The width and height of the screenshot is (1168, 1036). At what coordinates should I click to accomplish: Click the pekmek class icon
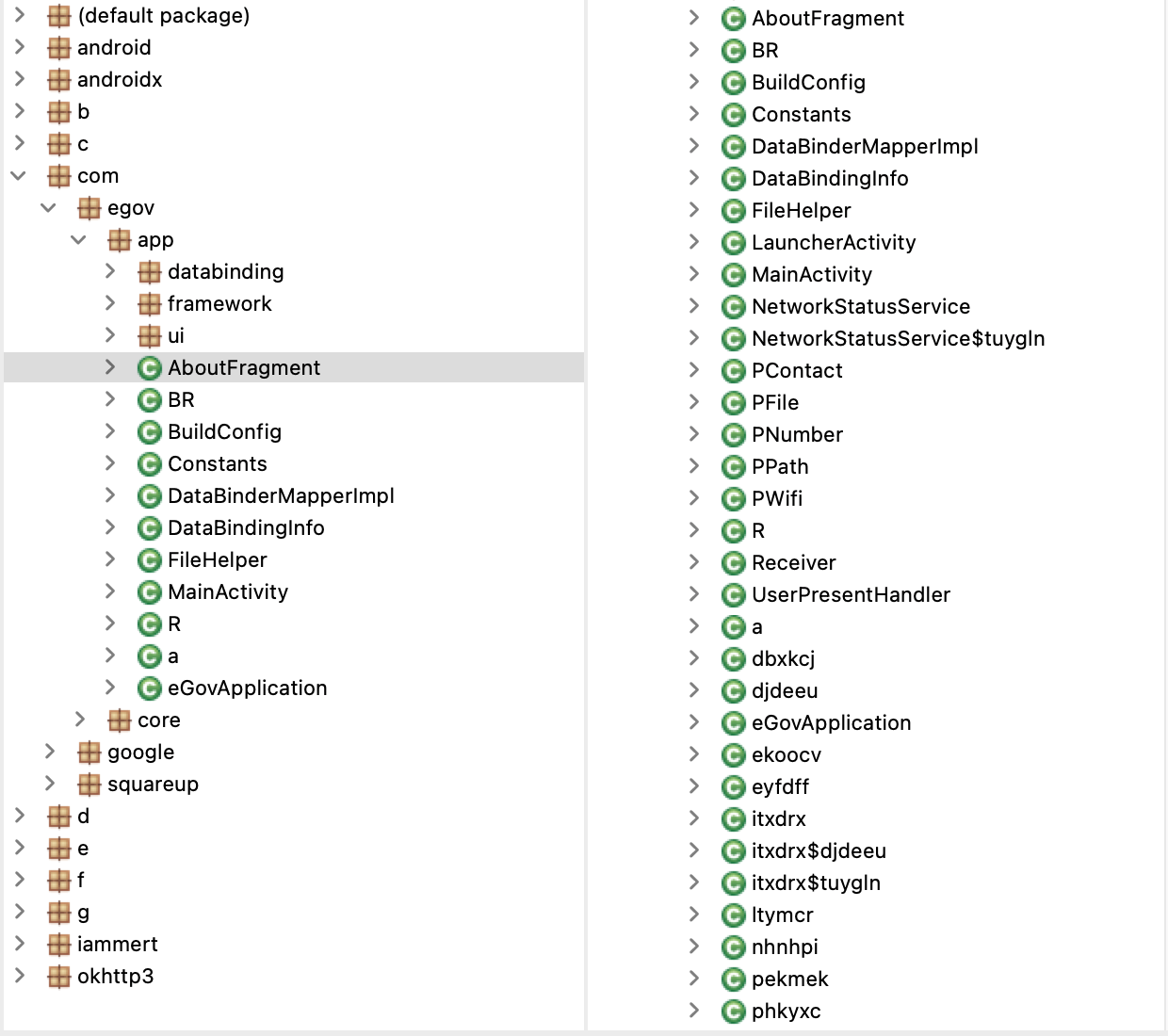(733, 979)
